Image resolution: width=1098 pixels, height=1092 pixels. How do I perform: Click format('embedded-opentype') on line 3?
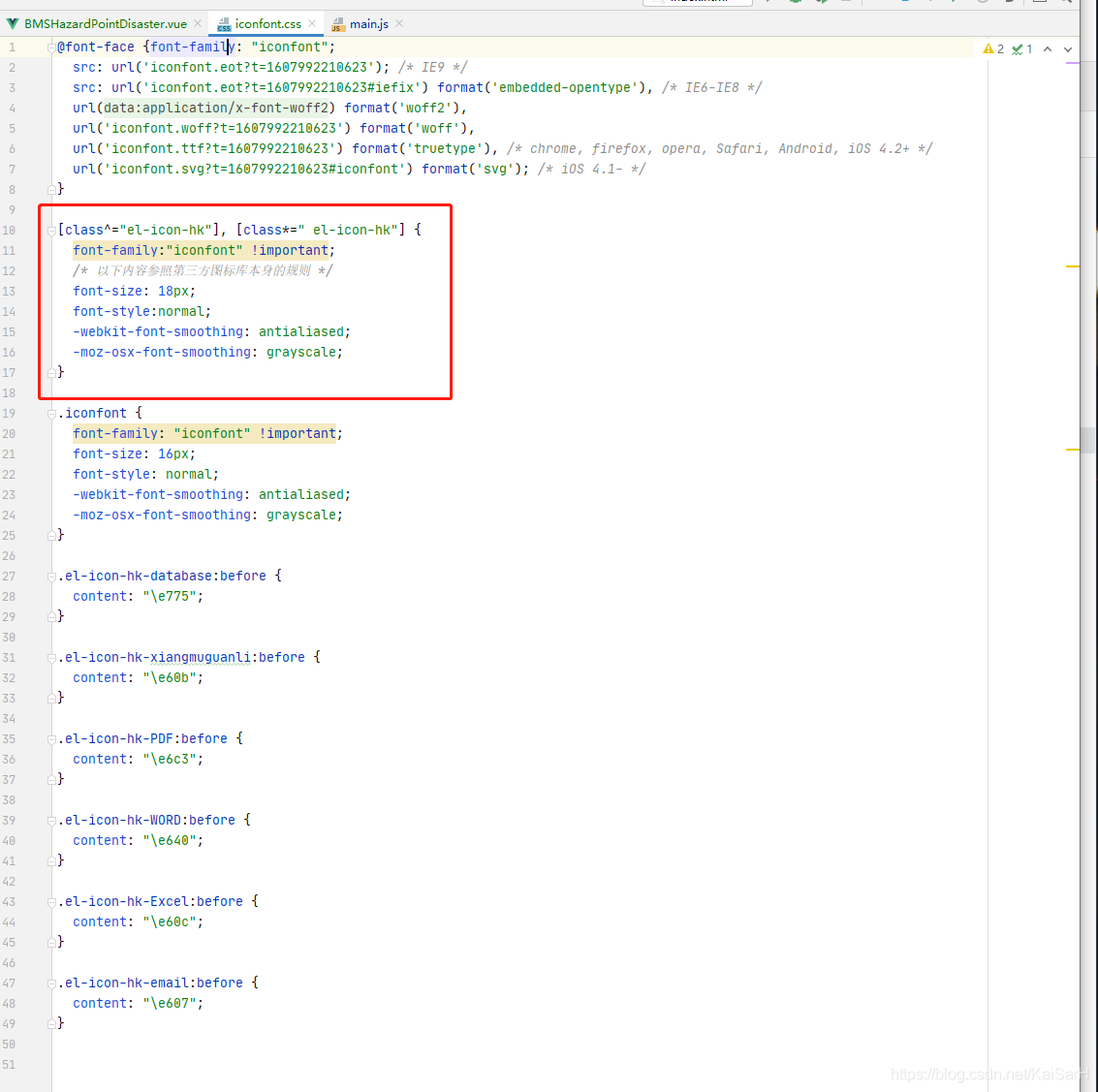click(541, 87)
